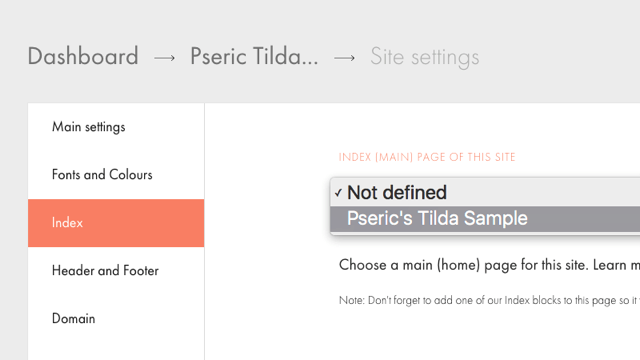This screenshot has height=360, width=640.
Task: Click the arrow icon after Dashboard
Action: point(164,58)
